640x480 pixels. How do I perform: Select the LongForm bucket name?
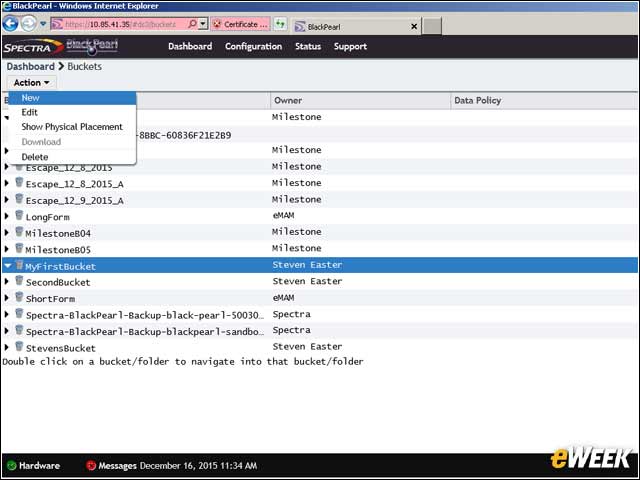pyautogui.click(x=48, y=217)
